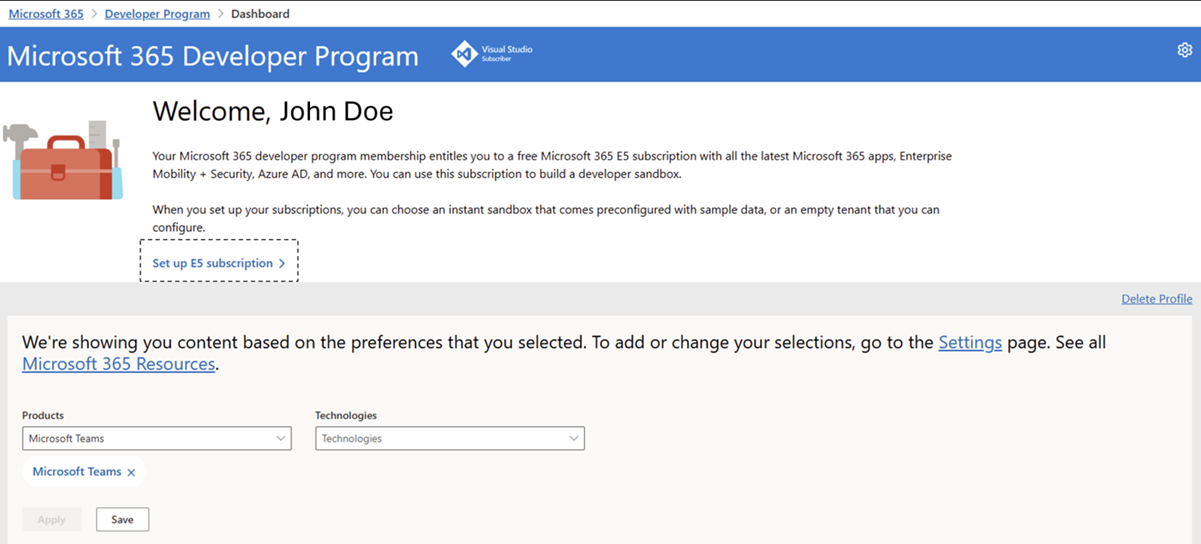Navigate to Developer Program breadcrumb
The image size is (1201, 544).
pos(157,14)
